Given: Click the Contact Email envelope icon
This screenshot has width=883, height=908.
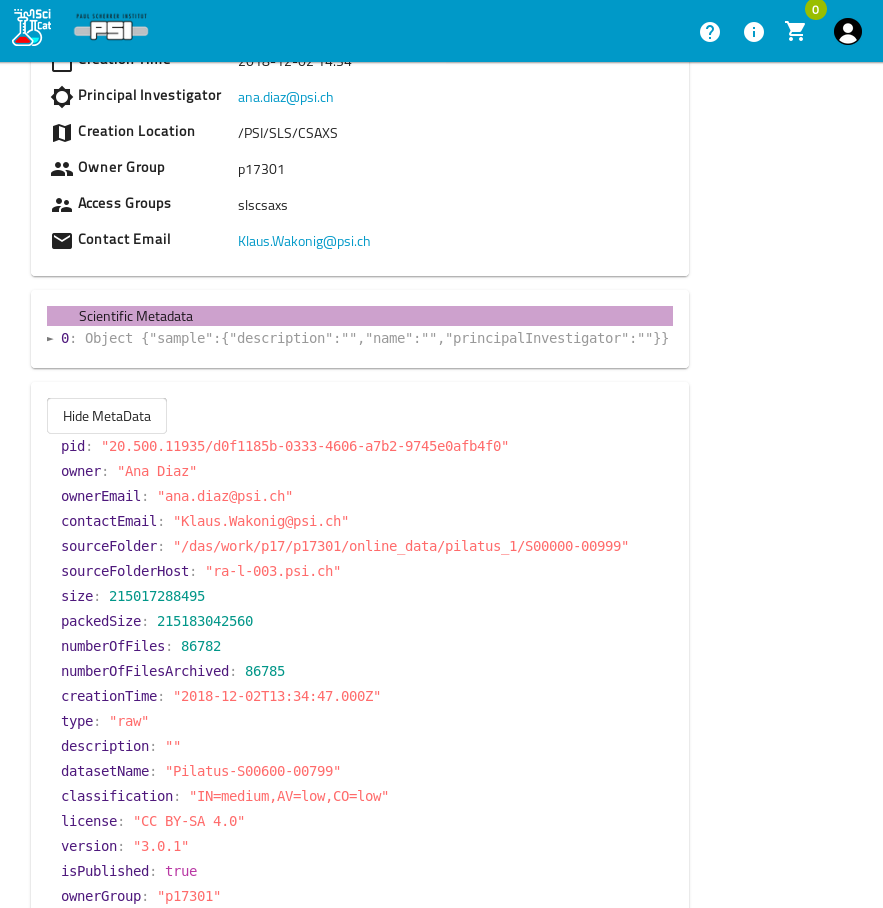Looking at the screenshot, I should 62,241.
